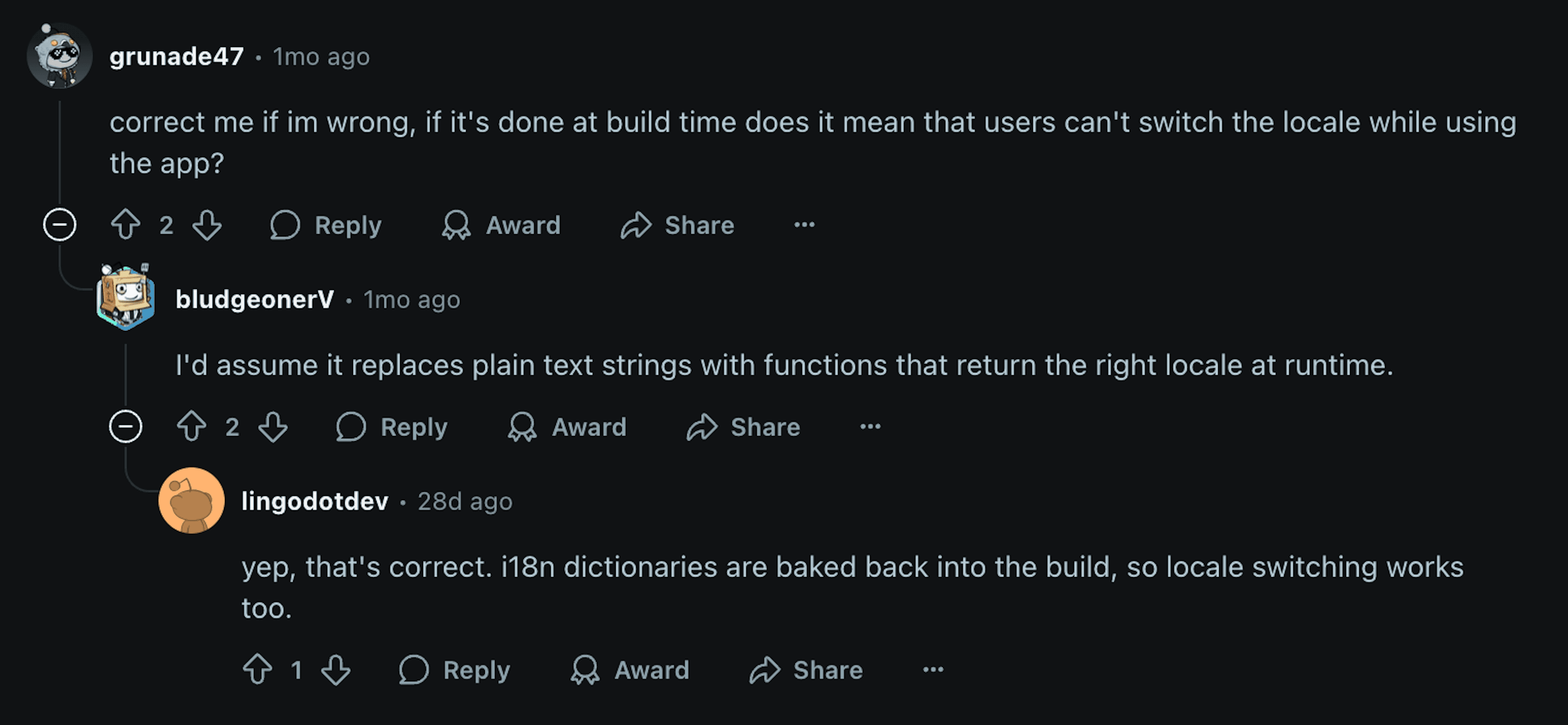The height and width of the screenshot is (725, 1568).
Task: Reply to grunade47's comment
Action: (326, 224)
